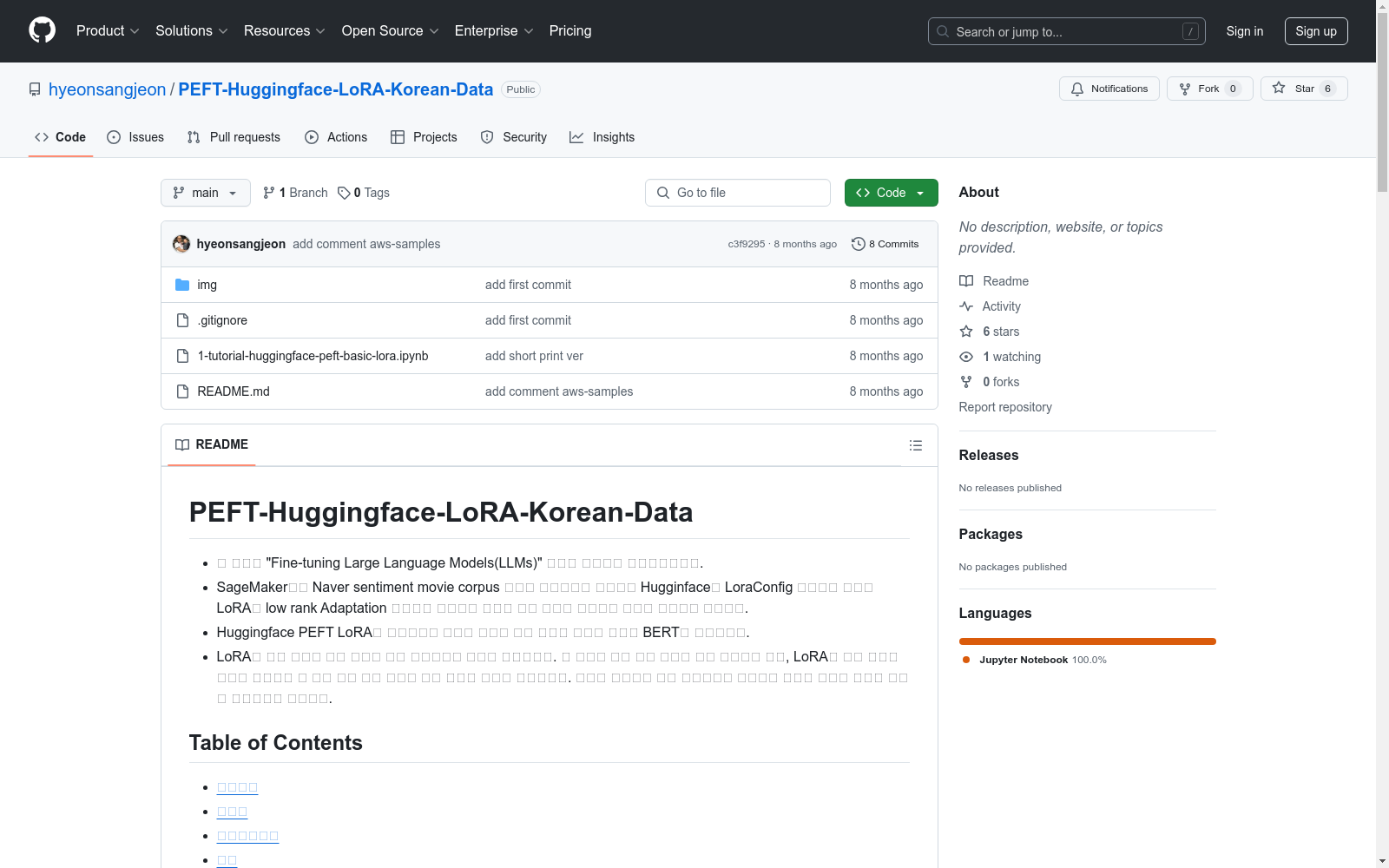
Task: Click the Jupyter Notebook language bar
Action: [1088, 641]
